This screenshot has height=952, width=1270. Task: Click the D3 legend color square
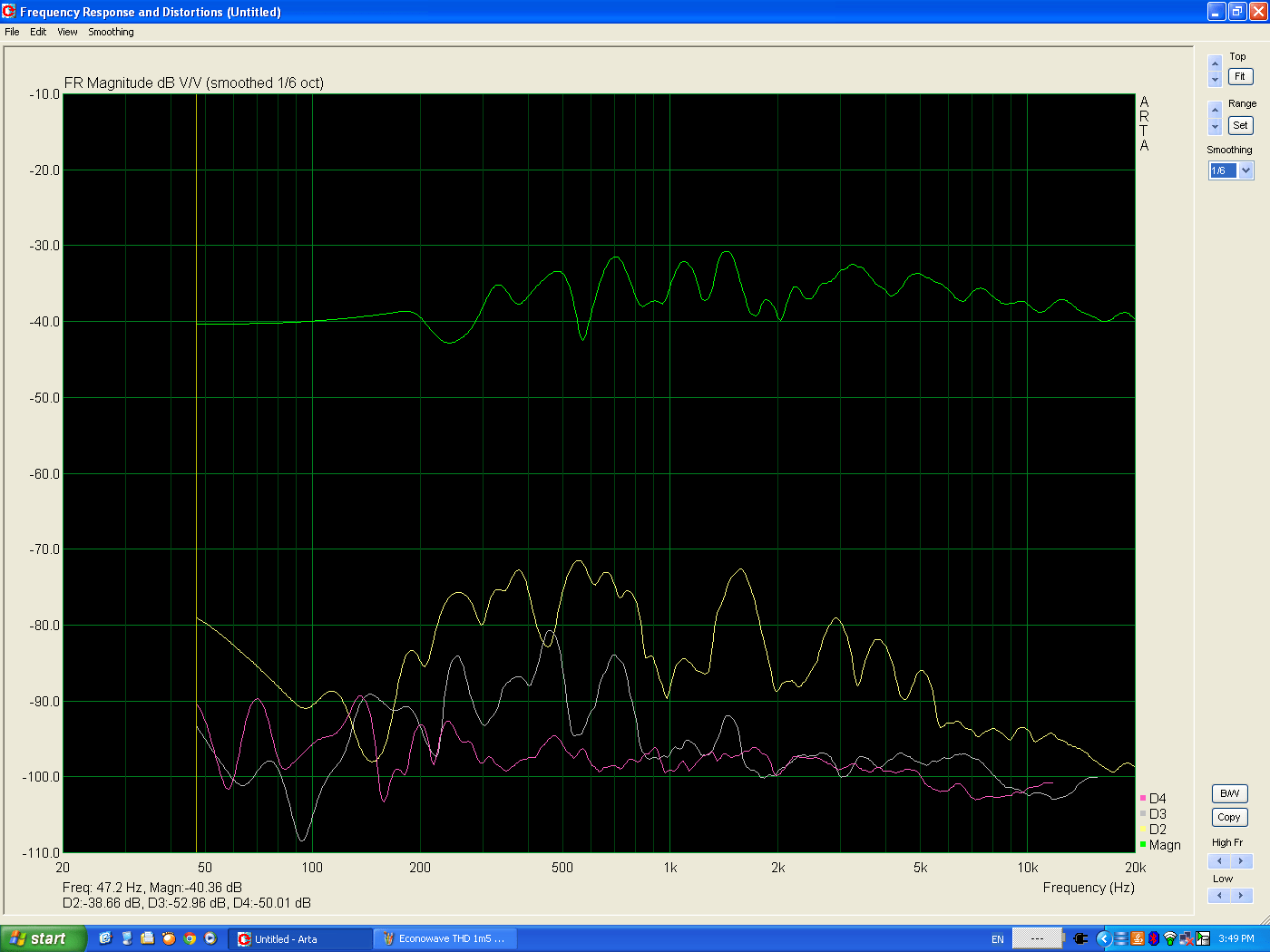(1143, 814)
